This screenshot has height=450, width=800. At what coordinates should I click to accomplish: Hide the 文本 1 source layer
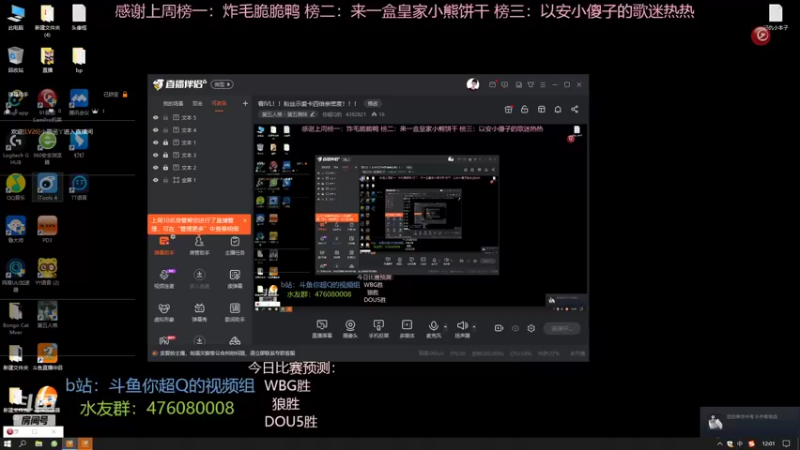(156, 142)
